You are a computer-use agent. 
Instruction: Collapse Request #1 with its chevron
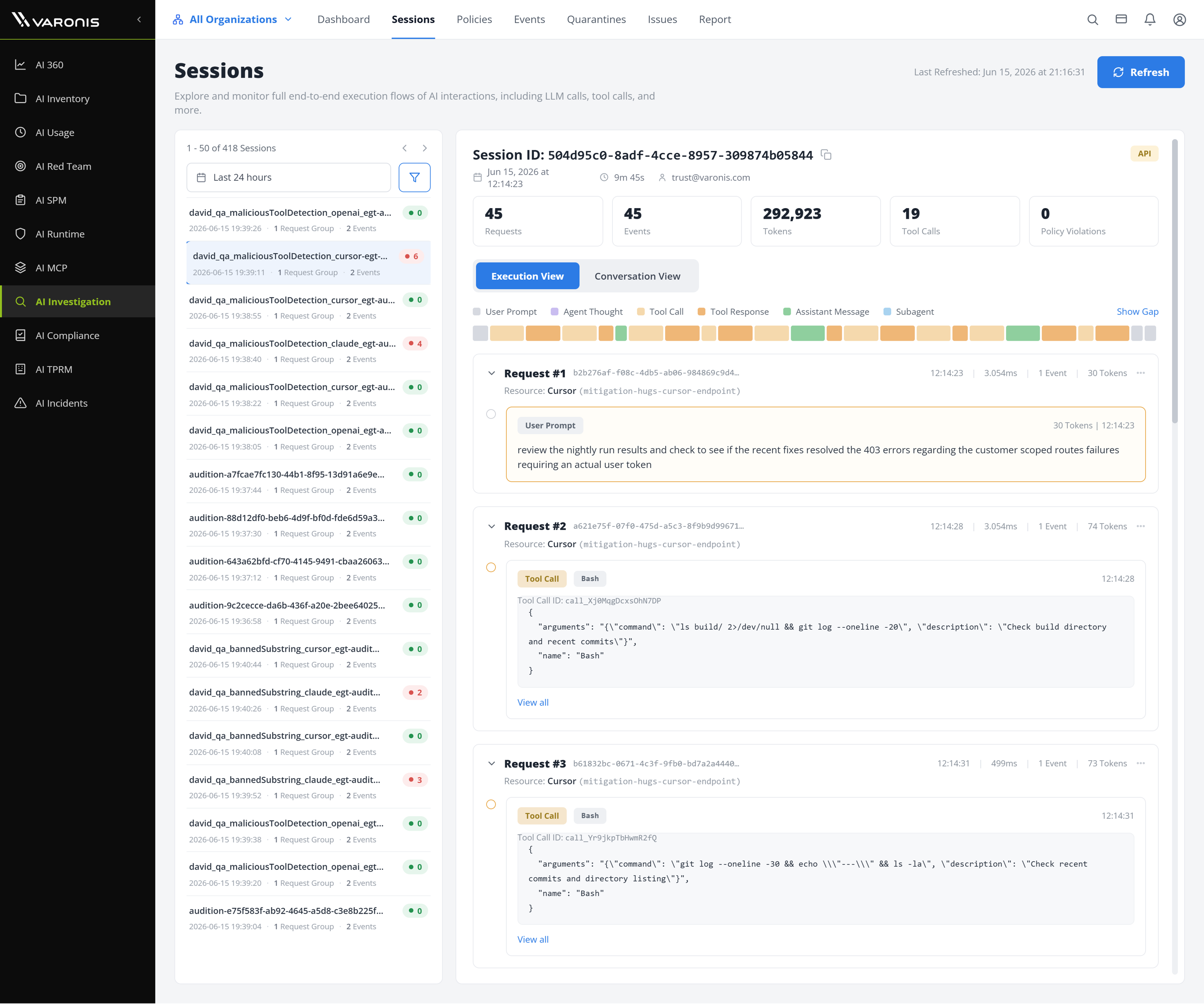point(491,373)
